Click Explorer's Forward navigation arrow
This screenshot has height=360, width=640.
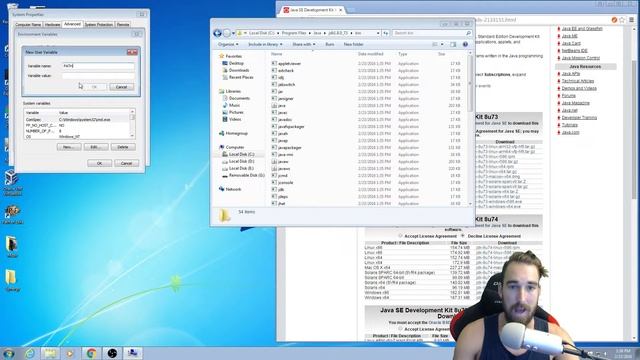pyautogui.click(x=227, y=33)
